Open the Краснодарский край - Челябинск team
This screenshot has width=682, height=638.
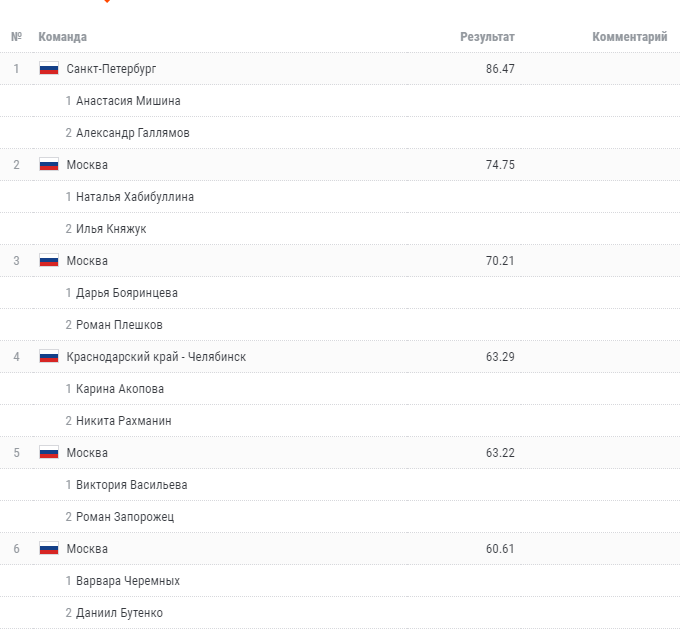pos(156,357)
